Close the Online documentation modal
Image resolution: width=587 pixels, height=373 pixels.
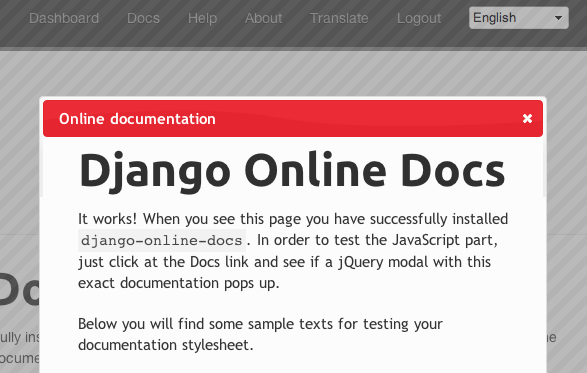point(527,118)
